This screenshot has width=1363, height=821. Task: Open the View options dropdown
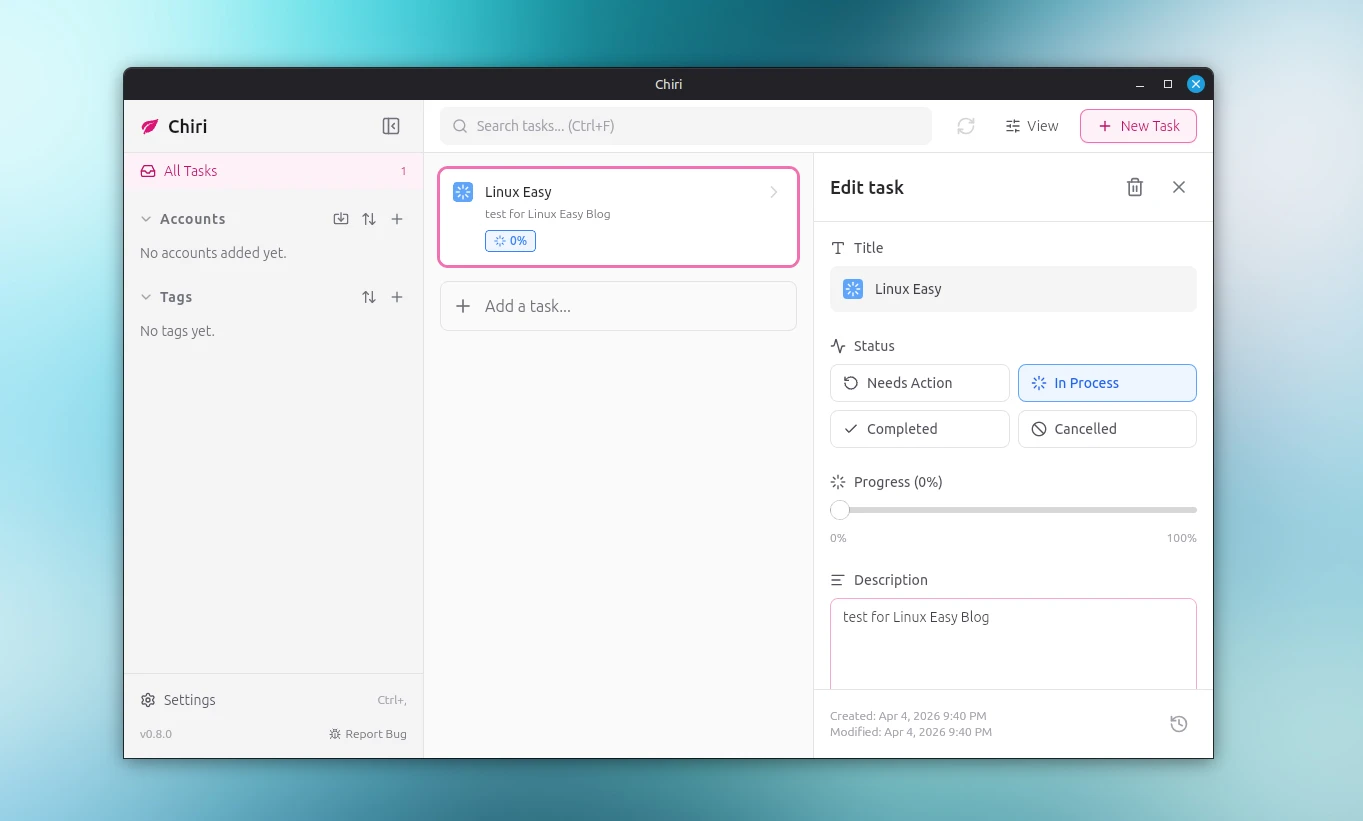(1031, 126)
